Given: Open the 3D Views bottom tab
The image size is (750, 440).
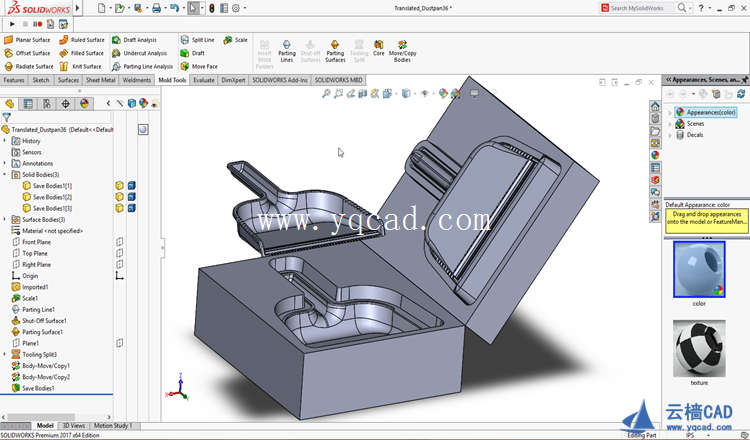Looking at the screenshot, I should coord(74,425).
